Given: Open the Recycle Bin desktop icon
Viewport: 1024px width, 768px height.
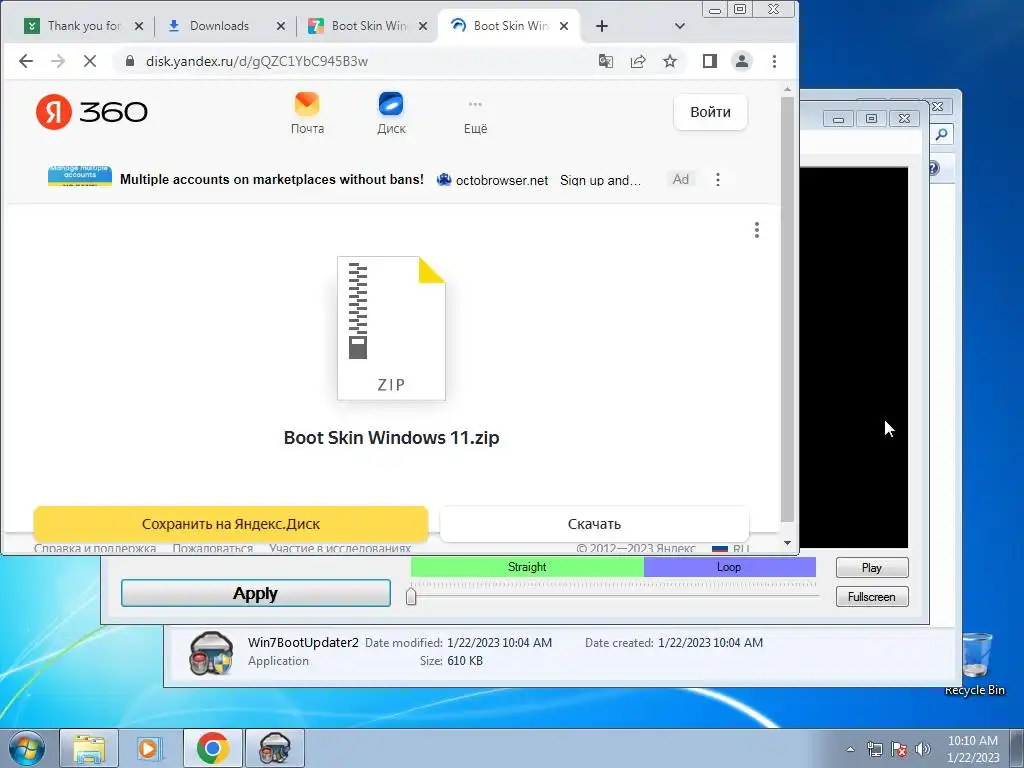Looking at the screenshot, I should 976,664.
